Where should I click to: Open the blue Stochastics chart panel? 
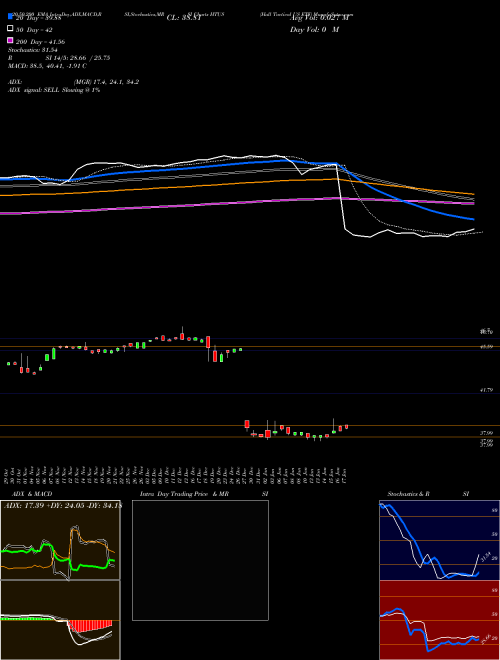click(439, 540)
